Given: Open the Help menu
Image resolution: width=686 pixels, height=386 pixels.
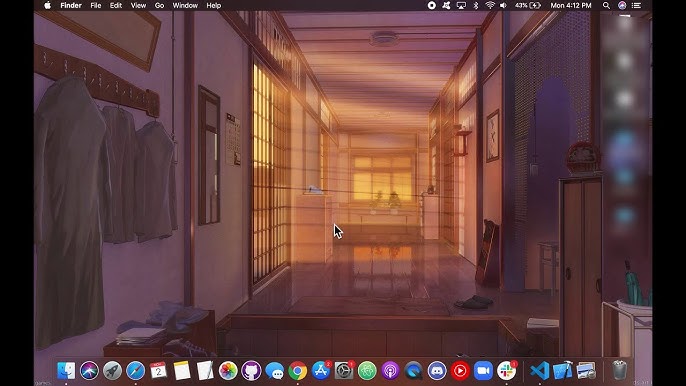Looking at the screenshot, I should pos(214,5).
